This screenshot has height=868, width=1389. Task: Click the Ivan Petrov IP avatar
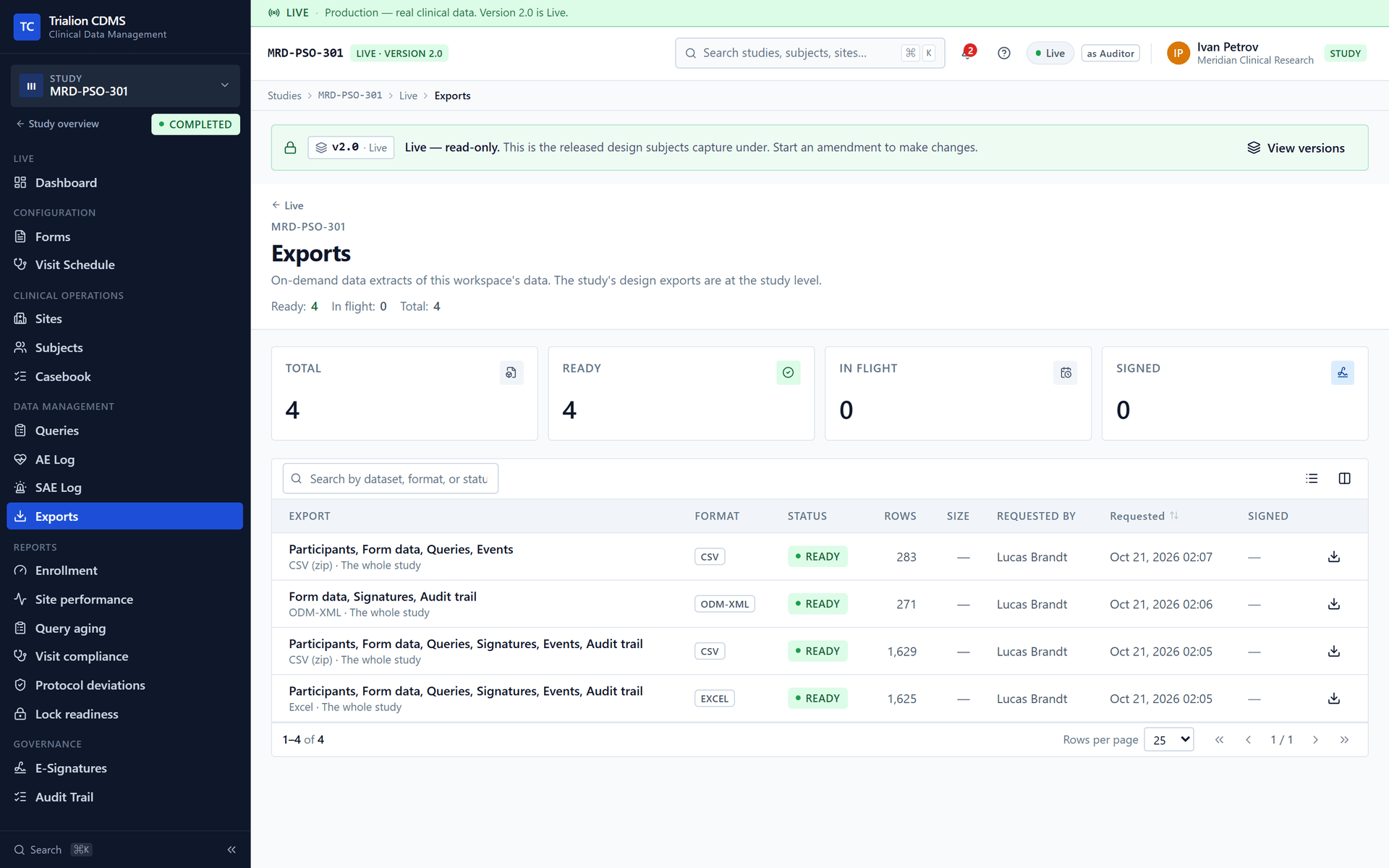pyautogui.click(x=1178, y=53)
